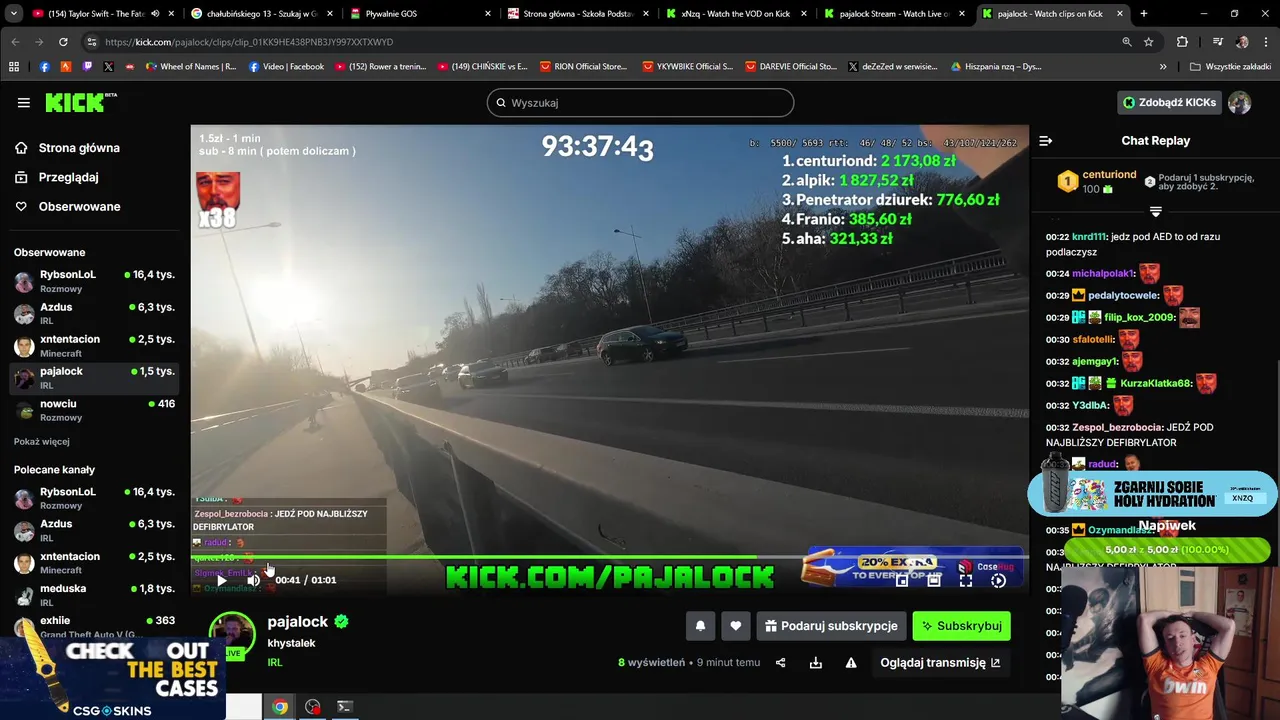1280x720 pixels.
Task: Bookmark this page with the star icon
Action: click(x=1149, y=42)
